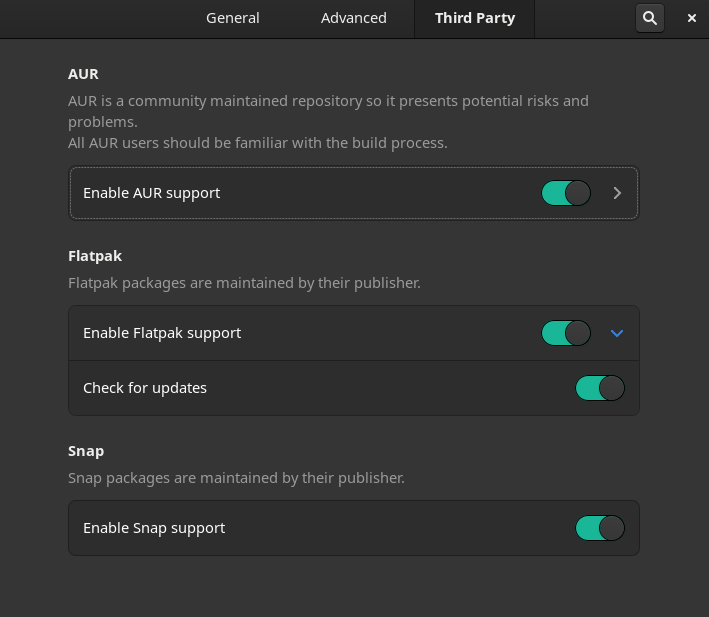The height and width of the screenshot is (617, 709).
Task: Collapse the Flatpak options with blue arrow
Action: tap(617, 333)
